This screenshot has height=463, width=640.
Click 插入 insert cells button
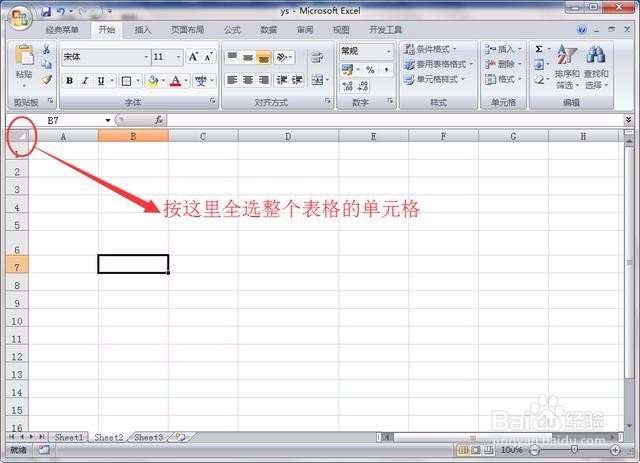coord(500,49)
